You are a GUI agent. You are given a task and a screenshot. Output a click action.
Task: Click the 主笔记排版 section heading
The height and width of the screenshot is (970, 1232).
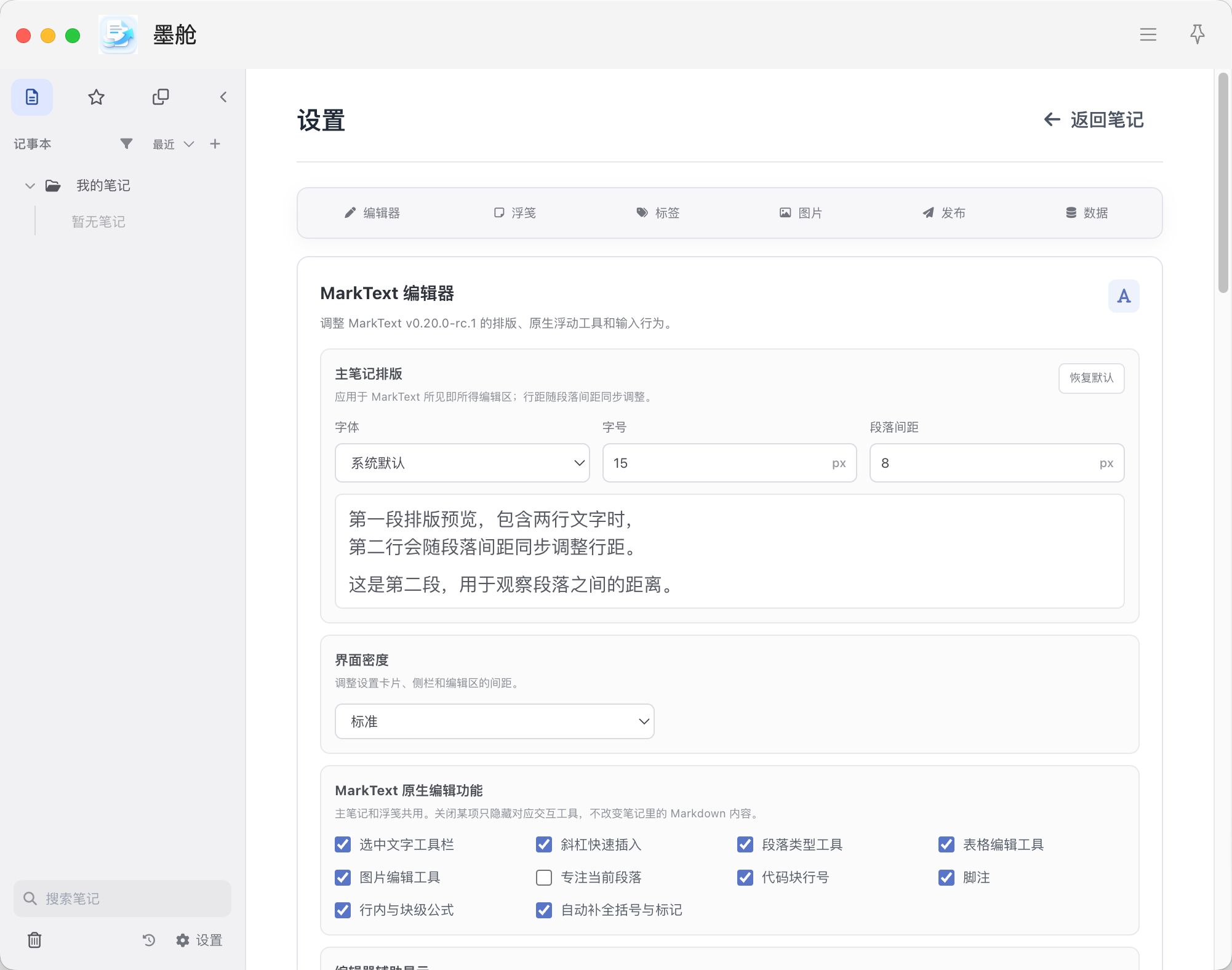pyautogui.click(x=369, y=374)
